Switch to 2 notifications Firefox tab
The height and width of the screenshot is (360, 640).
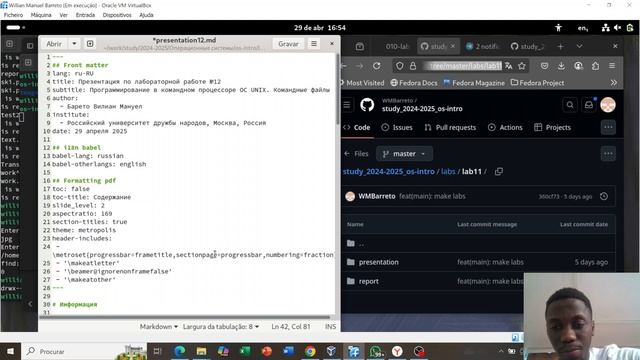tap(482, 47)
